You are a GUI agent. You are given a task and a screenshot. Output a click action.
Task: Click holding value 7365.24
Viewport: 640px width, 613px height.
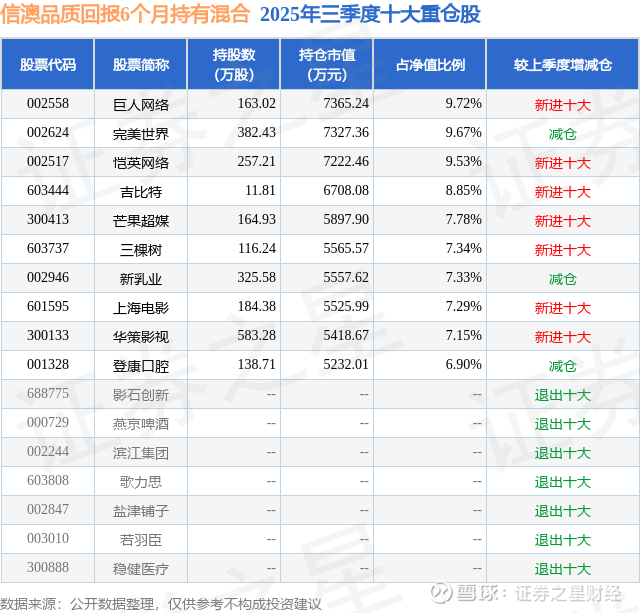coord(346,103)
